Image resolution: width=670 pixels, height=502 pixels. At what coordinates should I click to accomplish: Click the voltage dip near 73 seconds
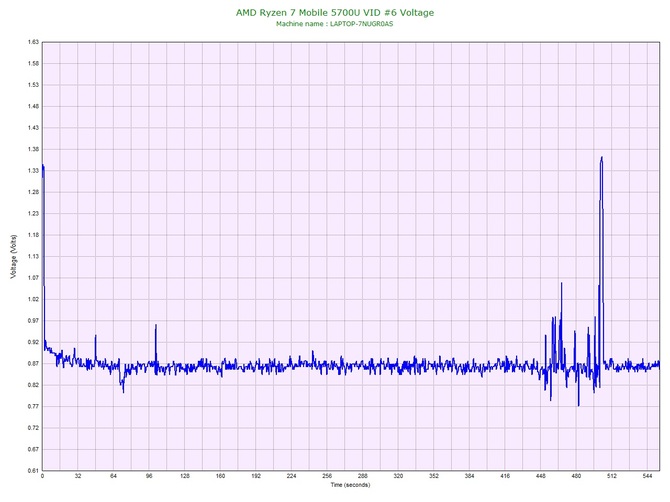click(x=123, y=391)
